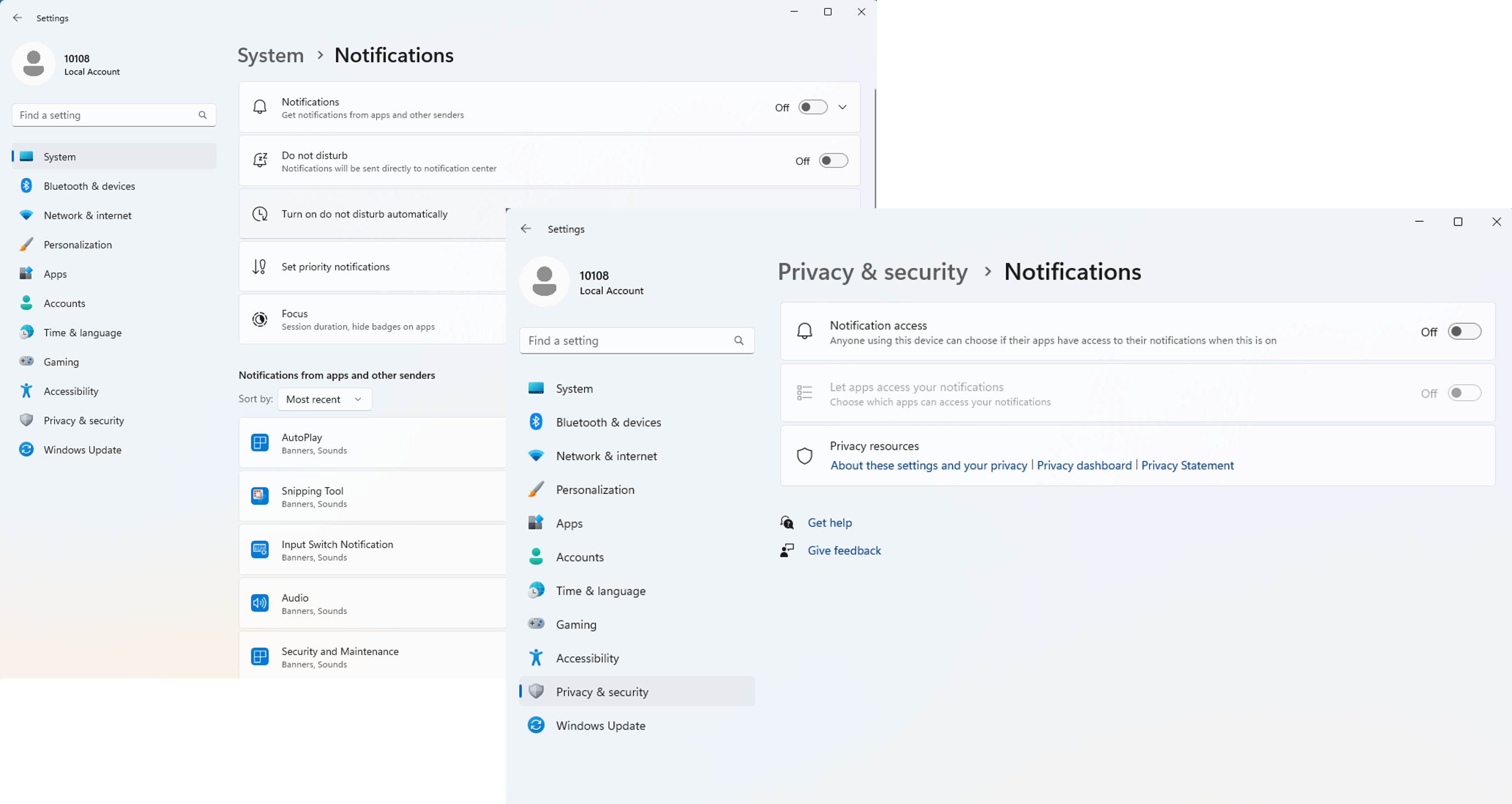Open the Privacy dashboard link
The image size is (1512, 804).
tap(1083, 465)
